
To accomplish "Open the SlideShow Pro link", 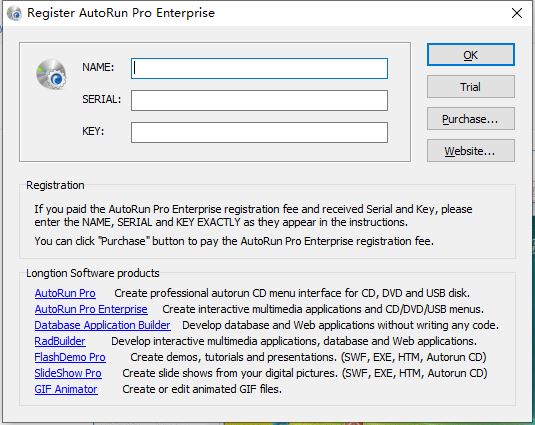I will click(x=68, y=373).
